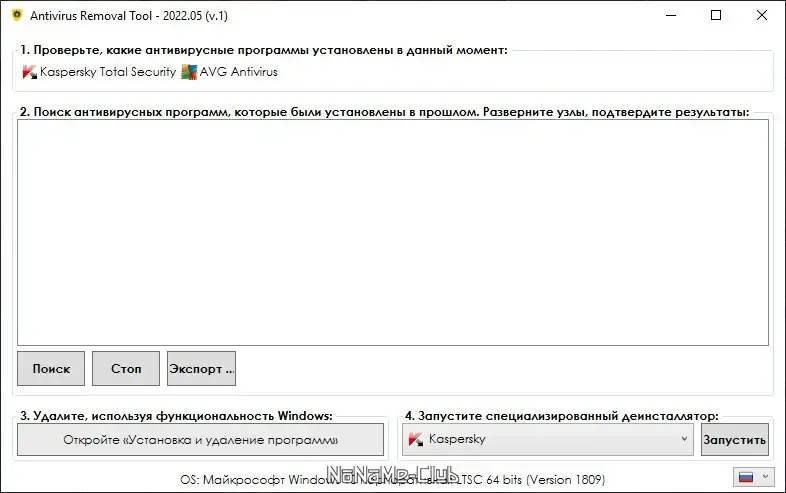Open the language selection dropdown arrow
This screenshot has height=493, width=786.
point(765,476)
